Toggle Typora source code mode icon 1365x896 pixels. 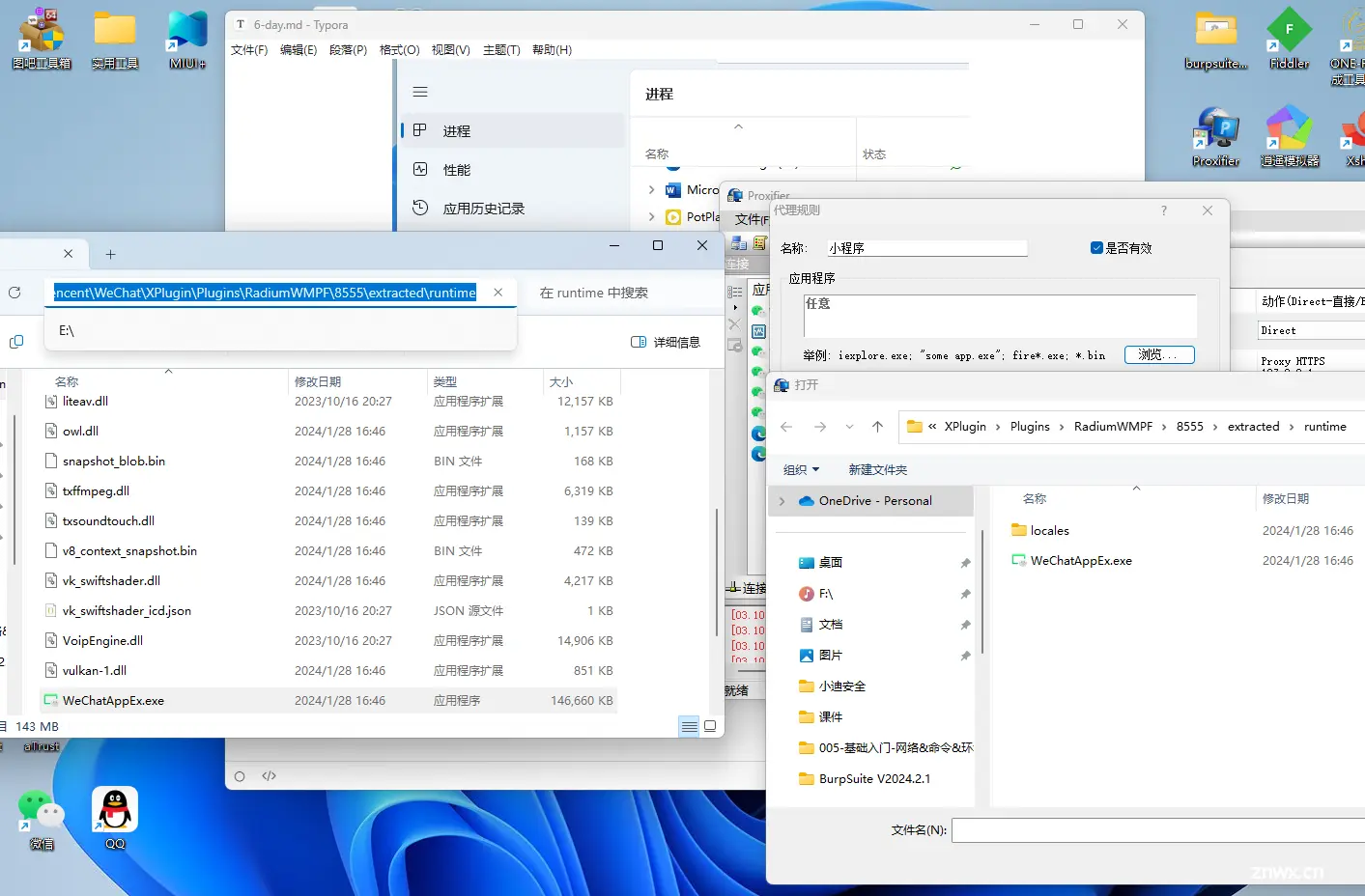[270, 775]
